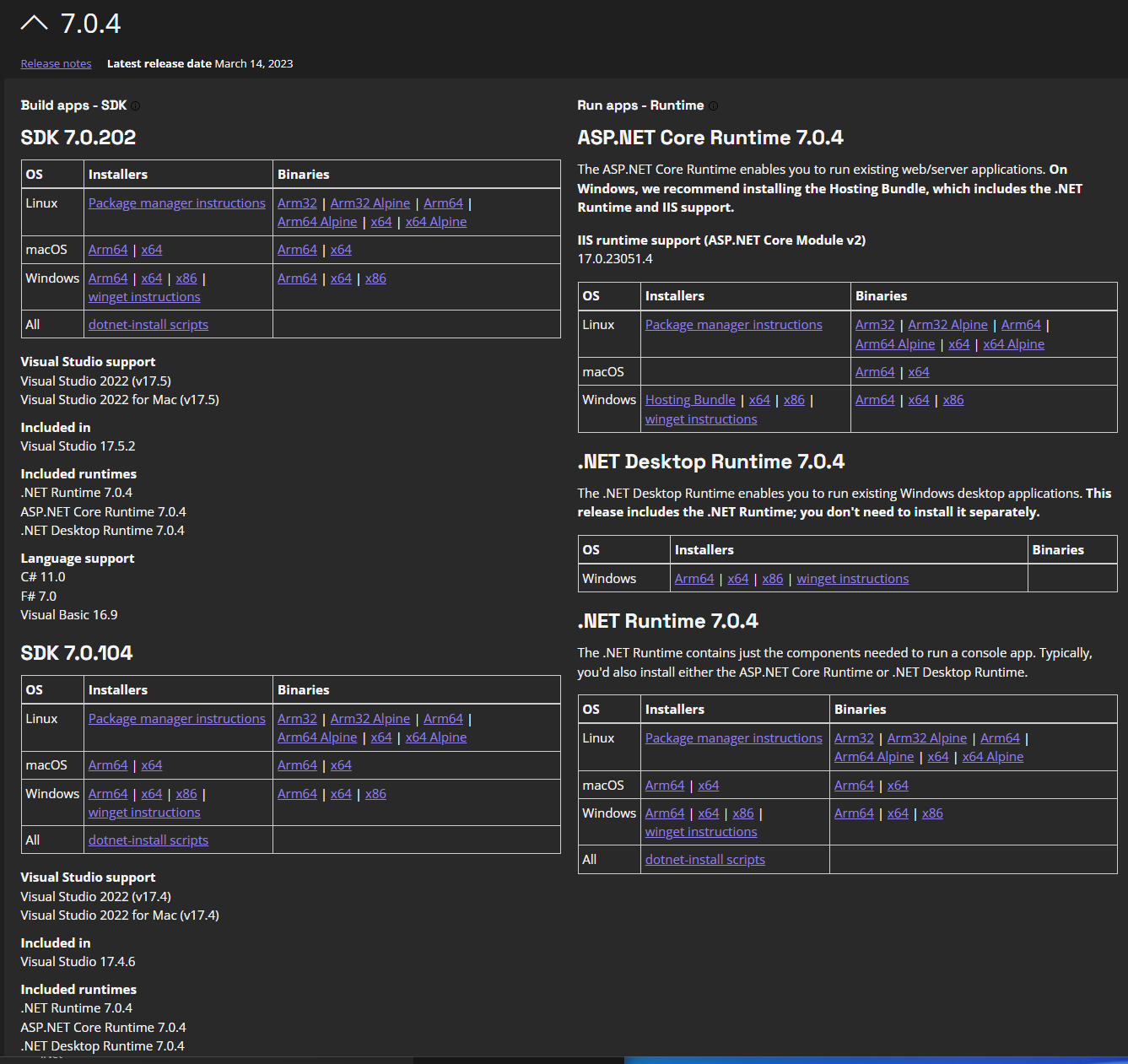Download SDK 7.0.104 macOS Arm64 binary
The height and width of the screenshot is (1064, 1128).
click(x=297, y=765)
